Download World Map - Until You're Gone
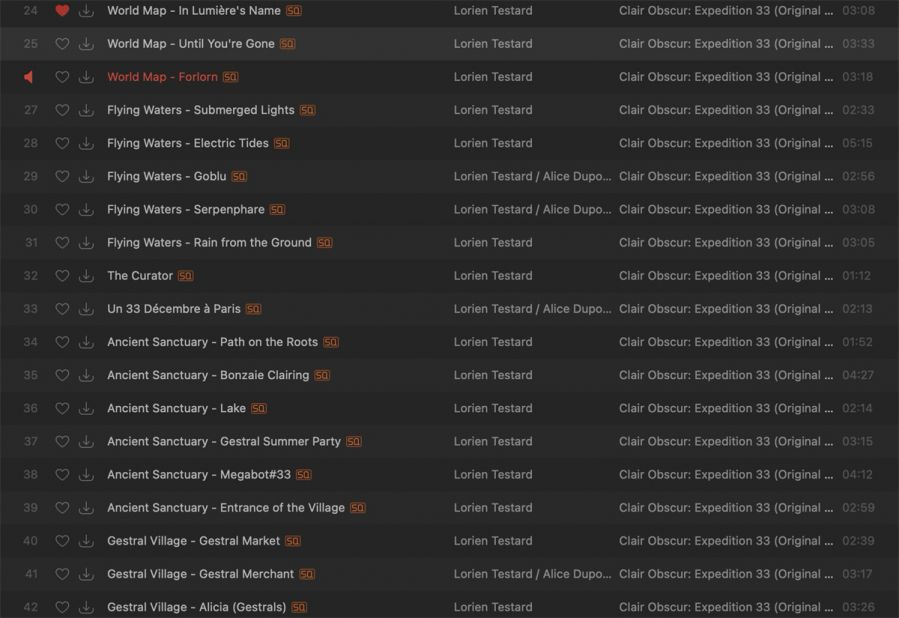 pos(86,44)
